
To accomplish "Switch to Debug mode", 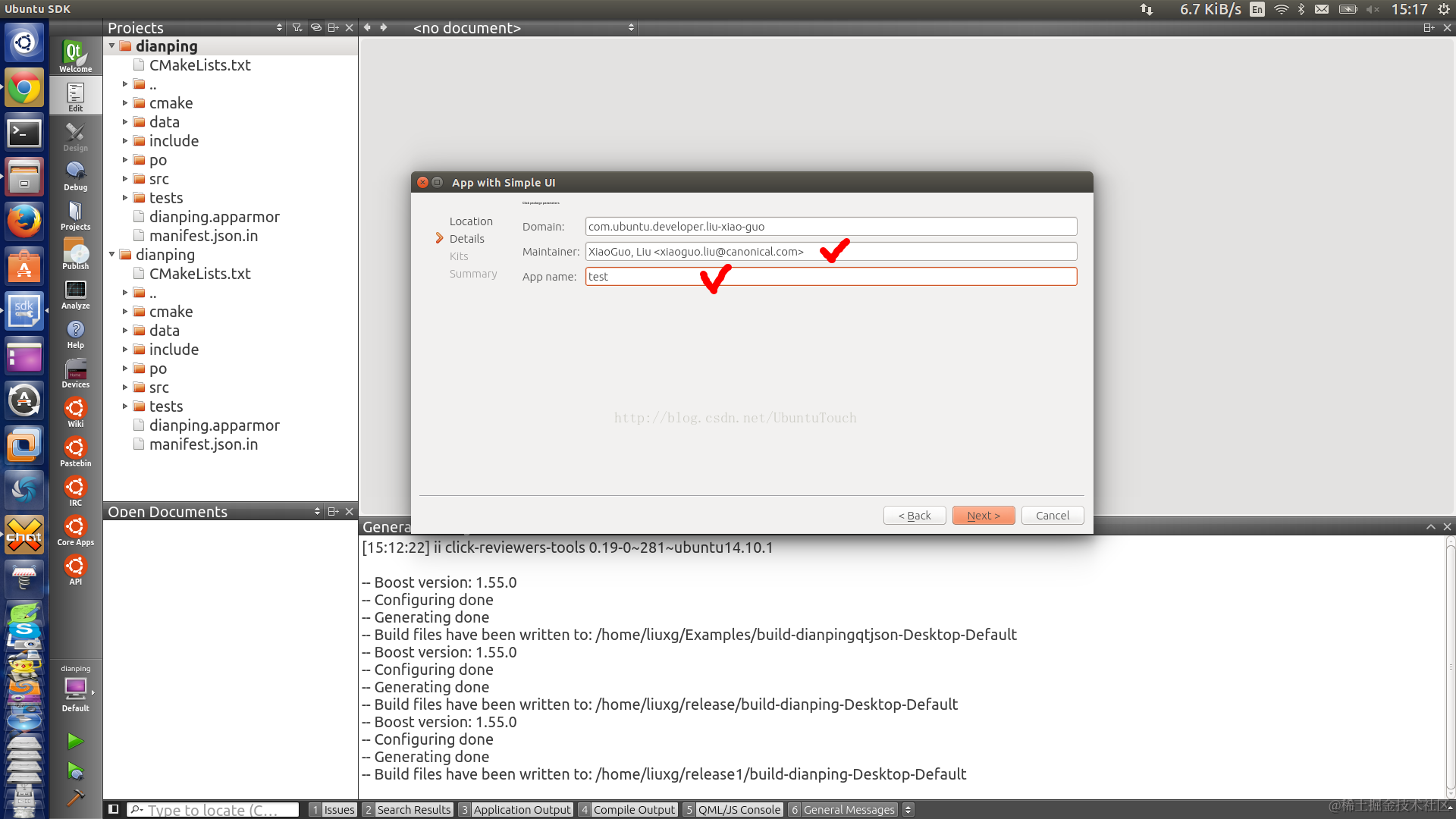I will (x=75, y=175).
